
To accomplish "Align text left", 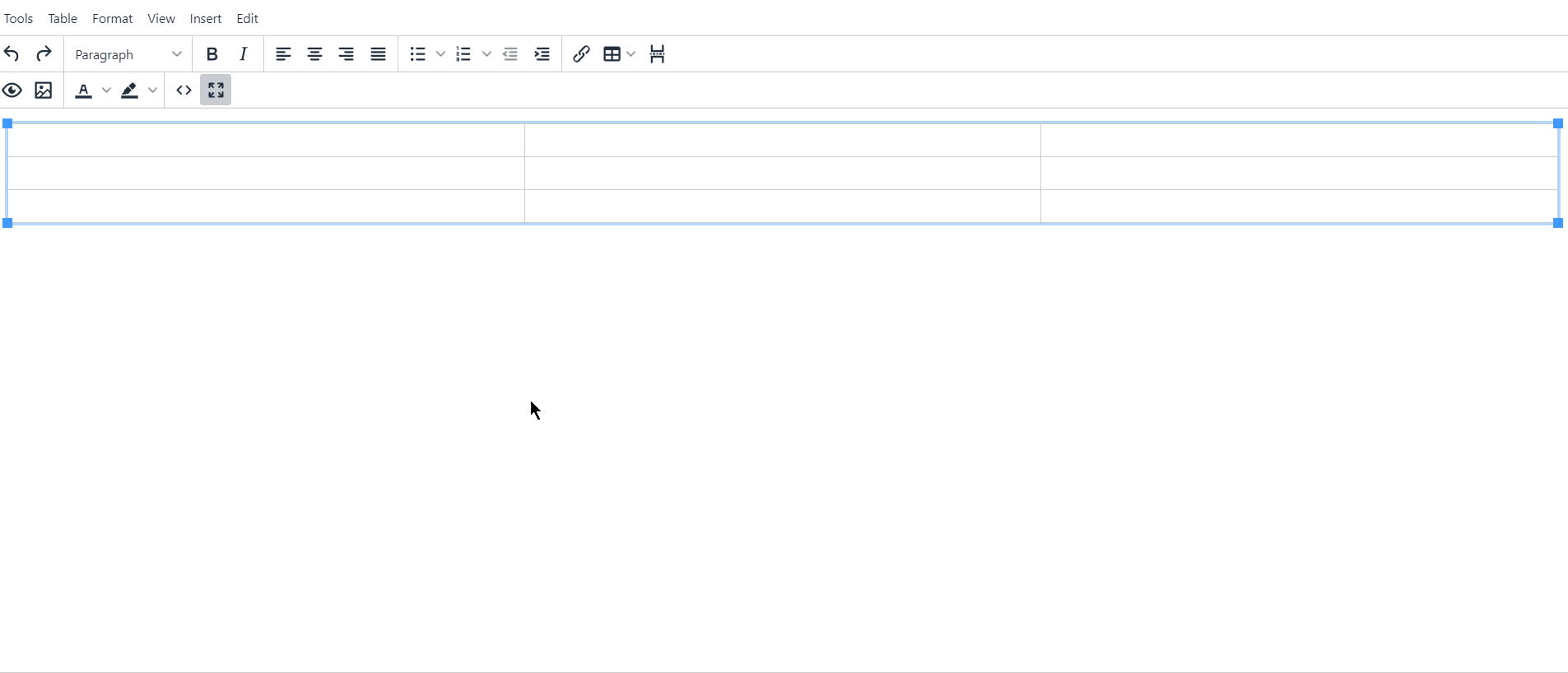I will pos(283,54).
